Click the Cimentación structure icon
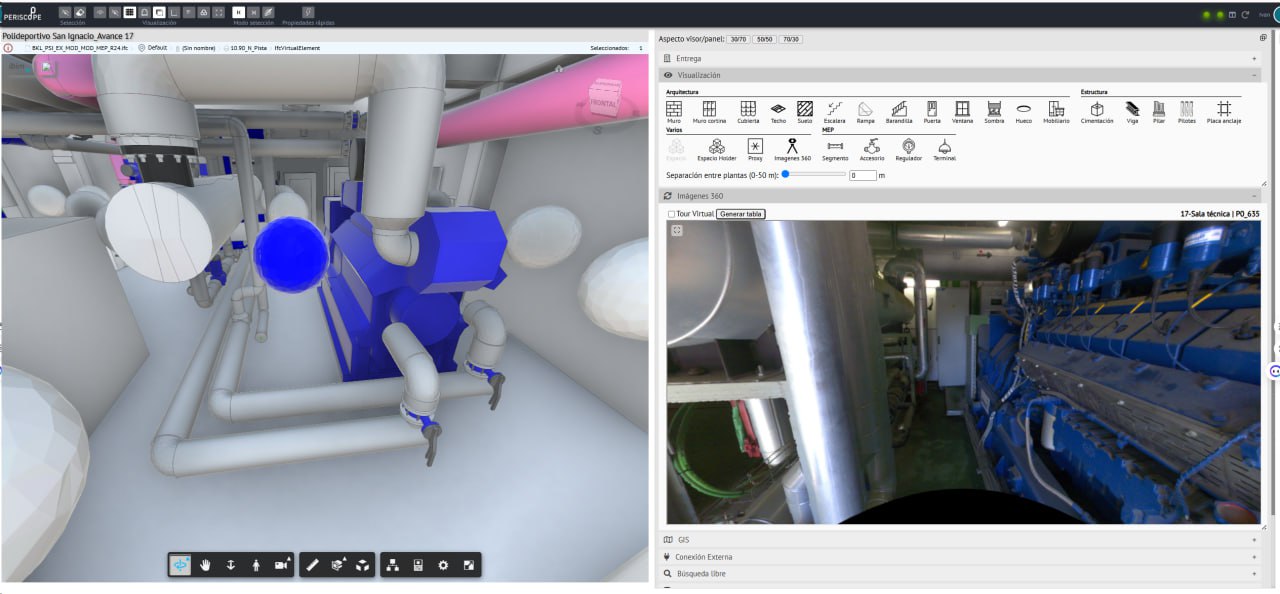 (1097, 109)
